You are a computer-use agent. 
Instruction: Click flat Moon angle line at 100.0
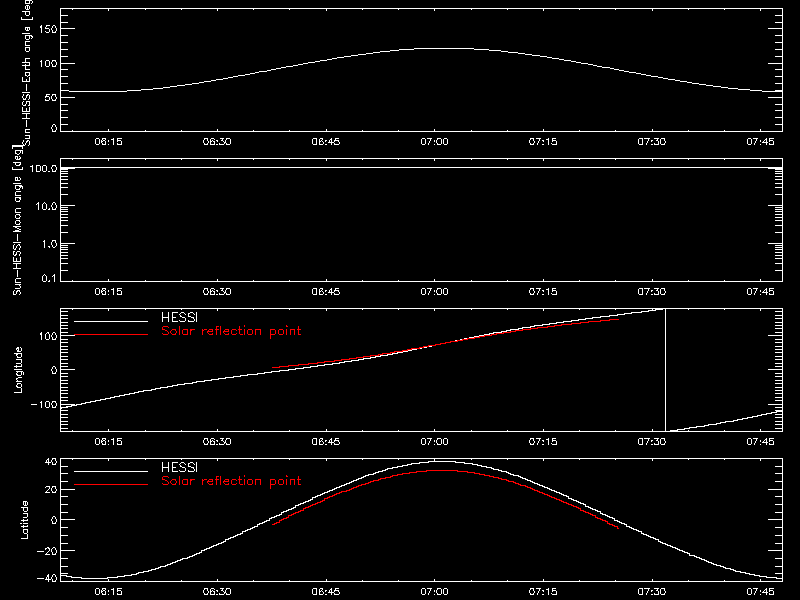[421, 167]
